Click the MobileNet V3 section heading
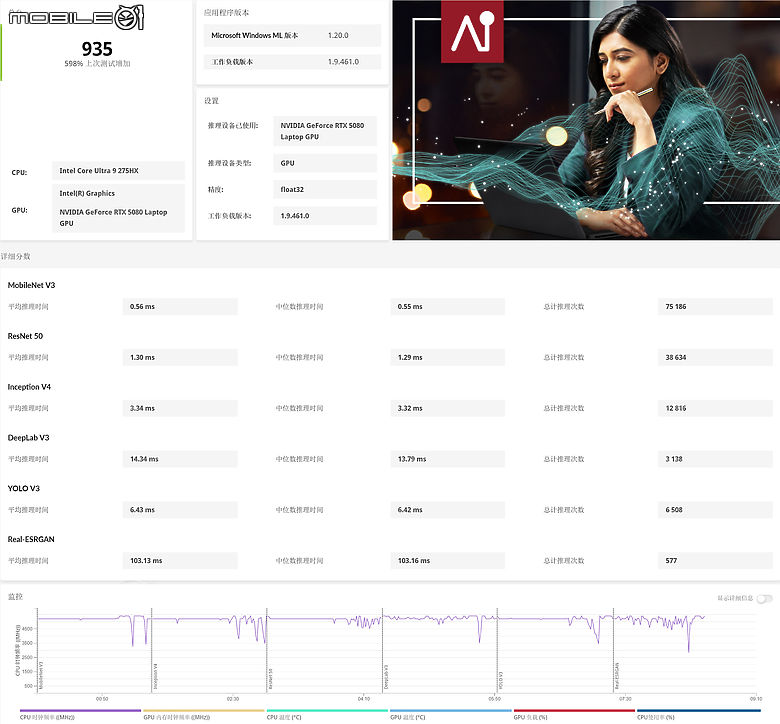 pos(31,285)
